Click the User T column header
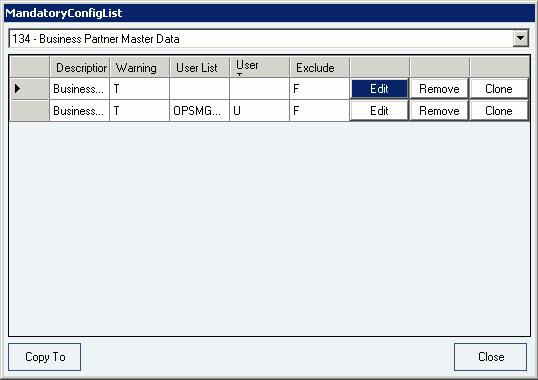 (x=259, y=67)
